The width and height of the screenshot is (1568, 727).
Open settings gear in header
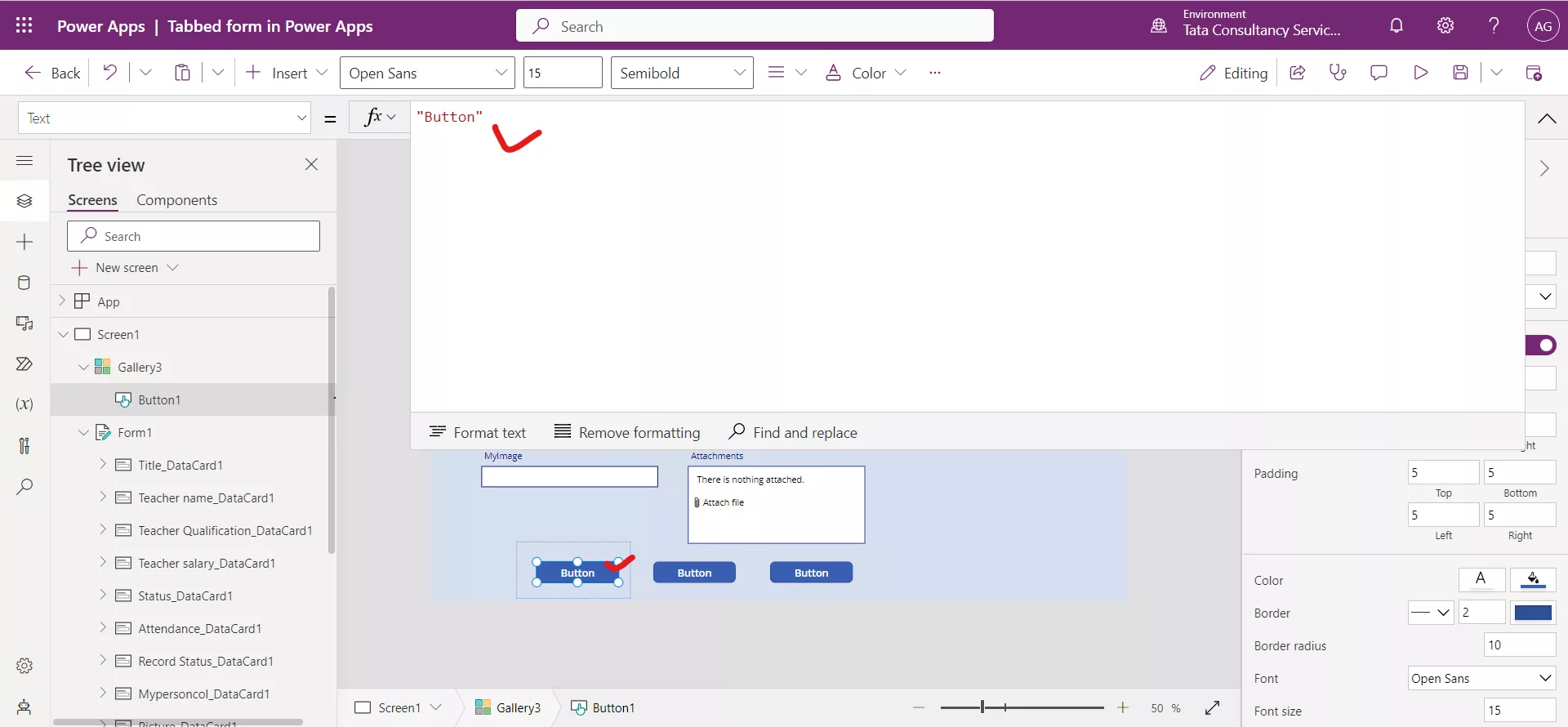click(1445, 25)
